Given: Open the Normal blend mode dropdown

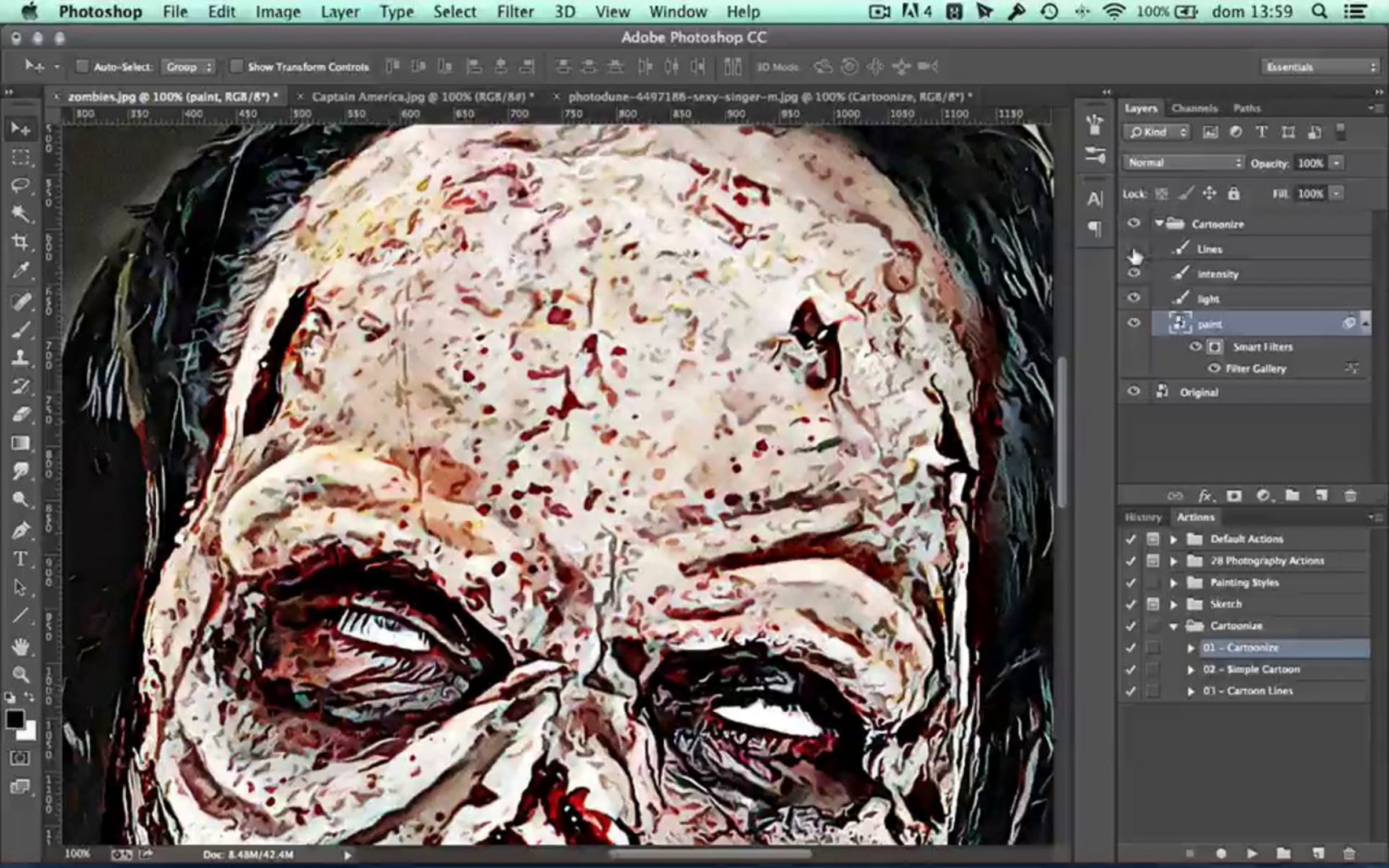Looking at the screenshot, I should click(x=1184, y=163).
